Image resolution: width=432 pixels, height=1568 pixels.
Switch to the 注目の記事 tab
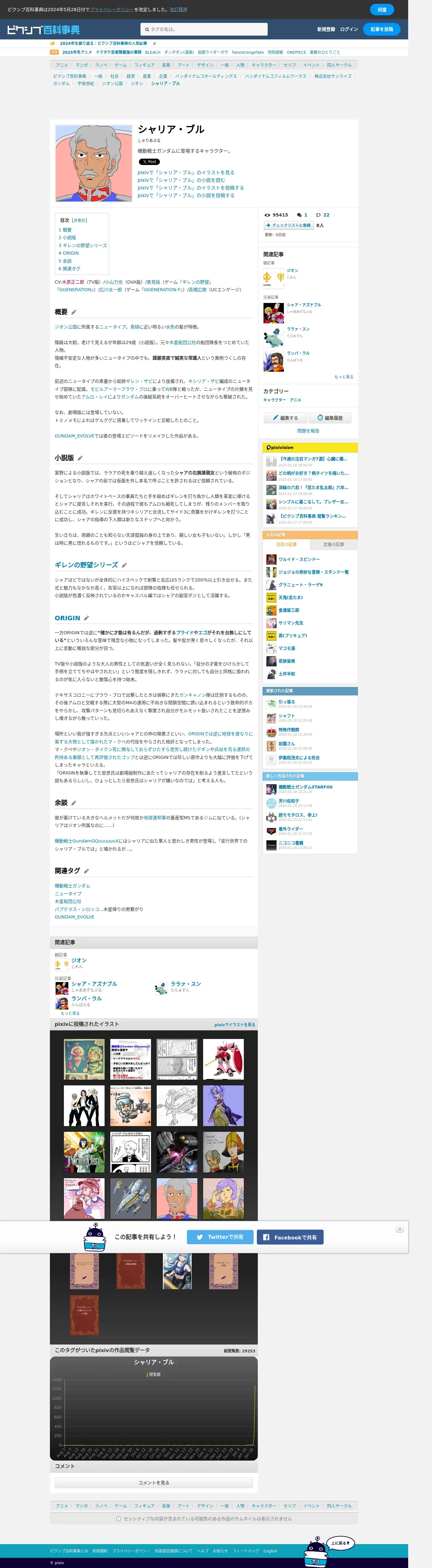coord(286,545)
